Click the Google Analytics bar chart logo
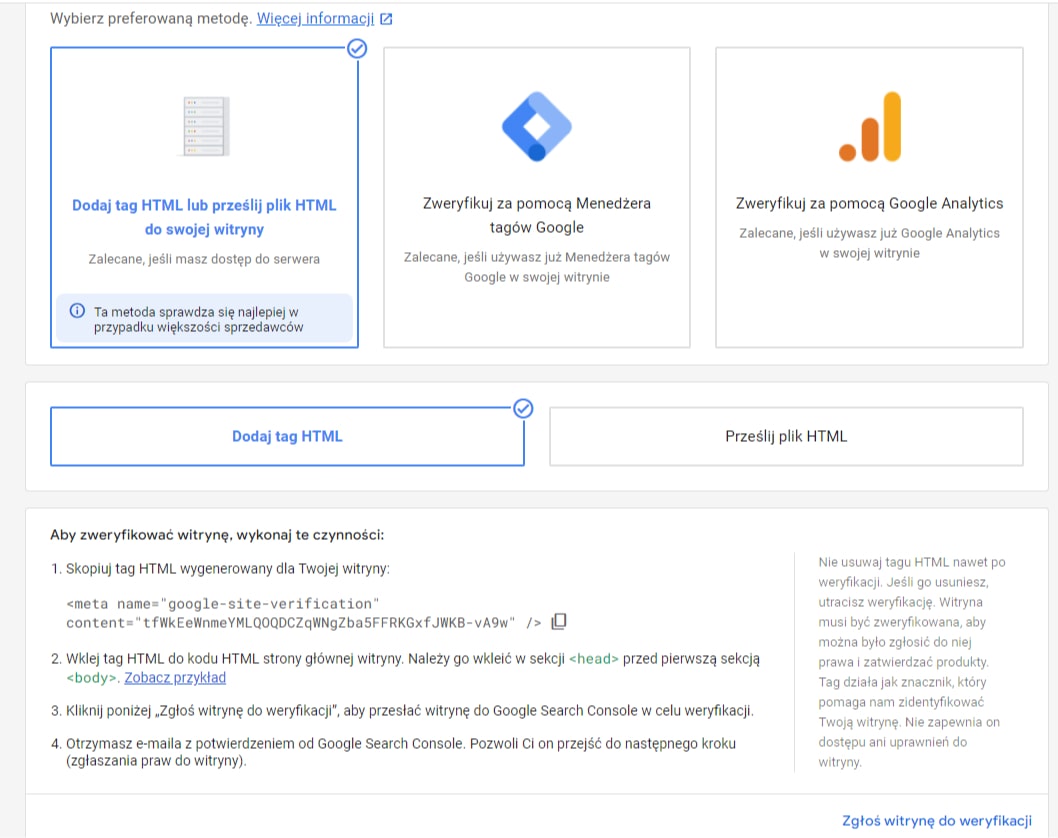Viewport: 1058px width, 838px height. 869,127
